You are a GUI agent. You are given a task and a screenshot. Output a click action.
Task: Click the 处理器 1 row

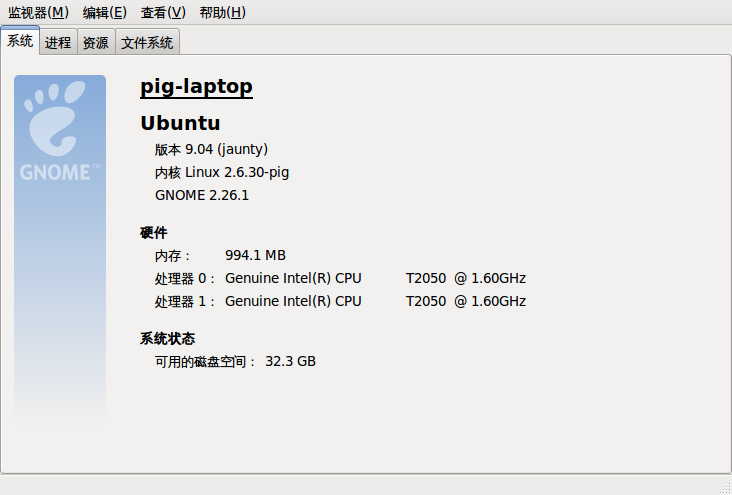tap(340, 302)
